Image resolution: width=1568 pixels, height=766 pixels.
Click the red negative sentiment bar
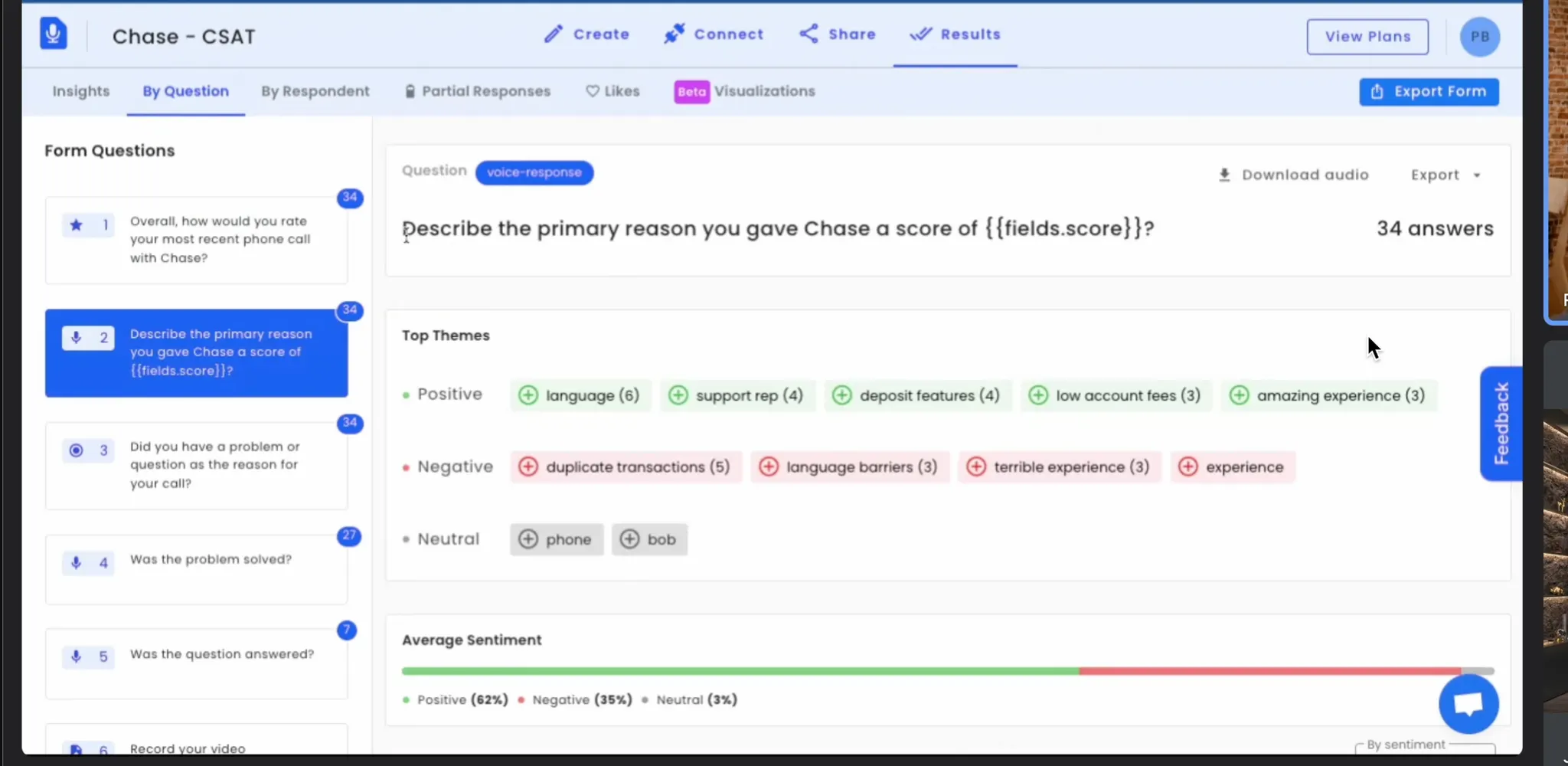click(x=1270, y=671)
